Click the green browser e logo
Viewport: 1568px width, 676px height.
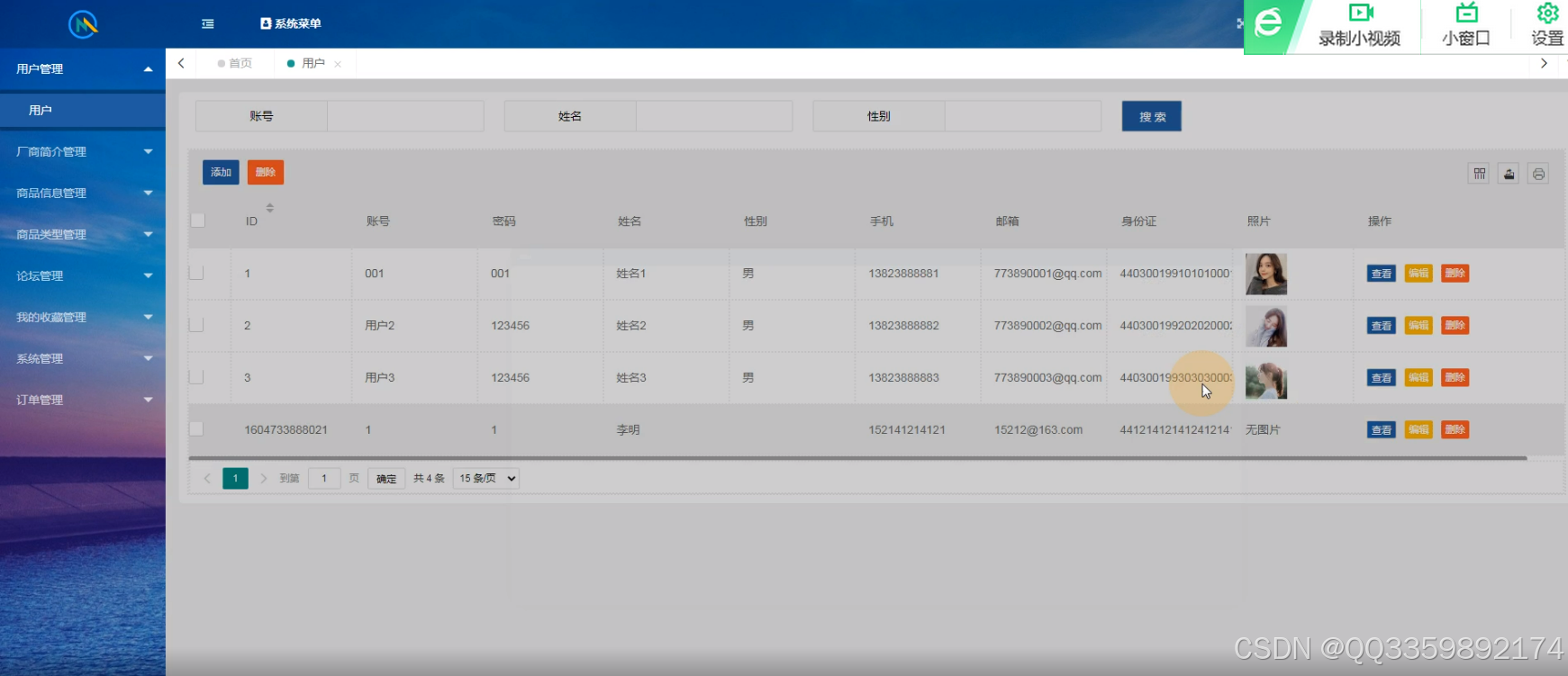point(1268,23)
